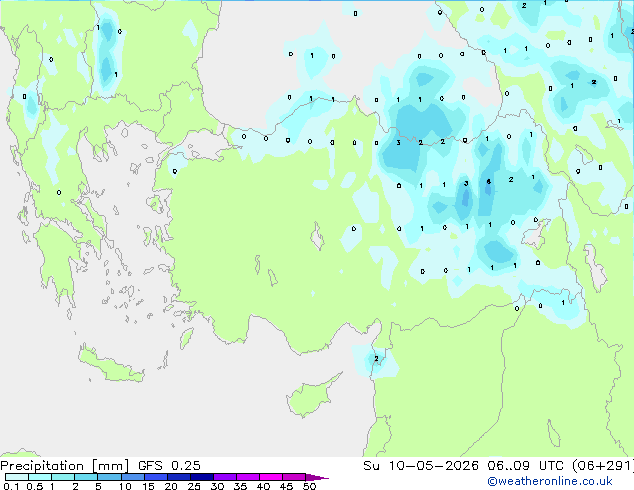Click the "Precipitation" title word

42,466
